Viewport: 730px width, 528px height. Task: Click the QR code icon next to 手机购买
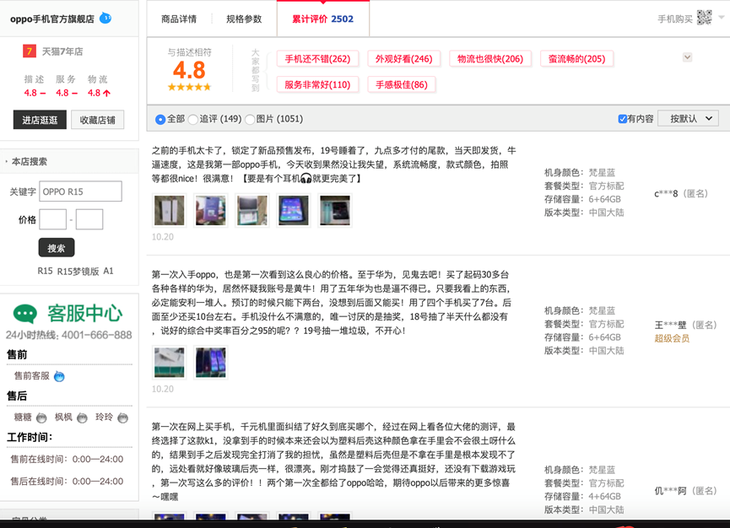click(704, 18)
